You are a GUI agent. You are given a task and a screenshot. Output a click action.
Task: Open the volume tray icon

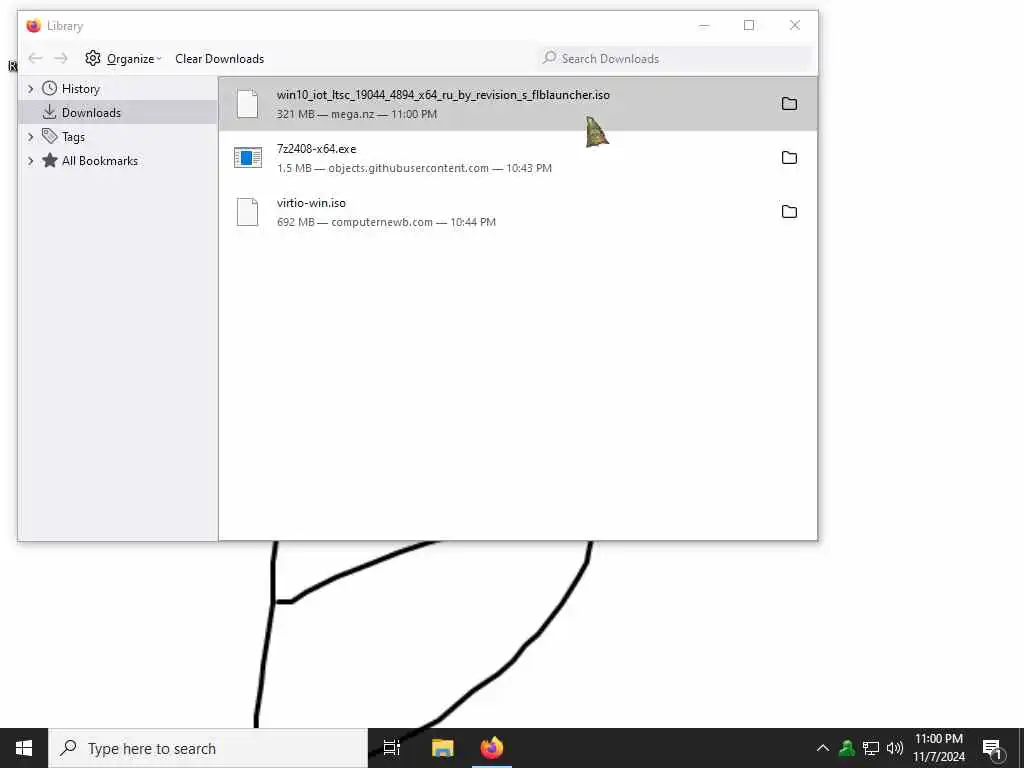tap(895, 748)
